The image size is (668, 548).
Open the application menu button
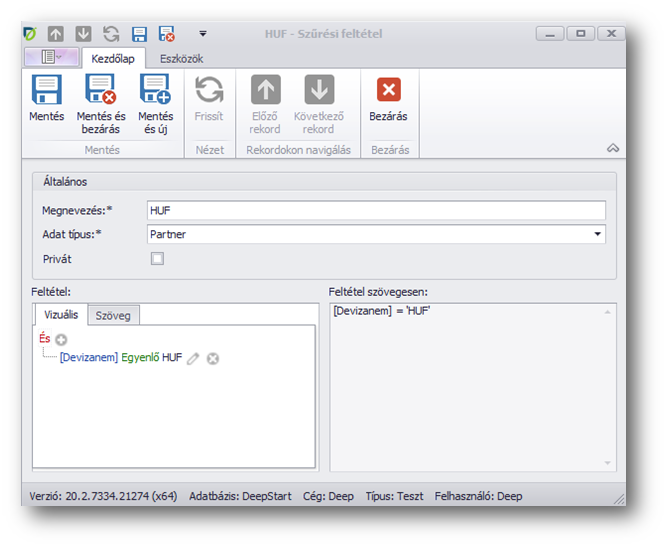point(50,58)
